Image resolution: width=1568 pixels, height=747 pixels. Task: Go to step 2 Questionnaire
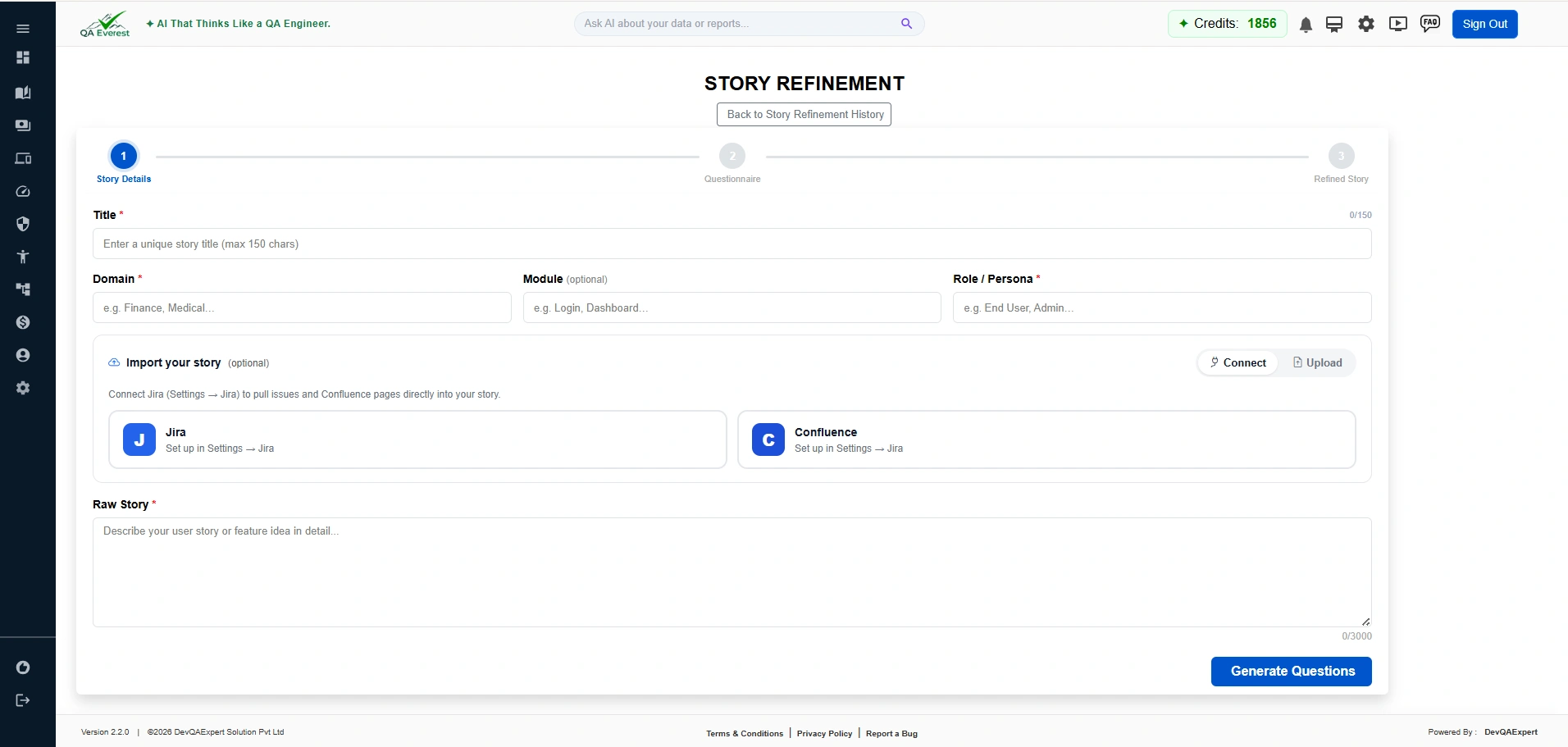pyautogui.click(x=732, y=163)
